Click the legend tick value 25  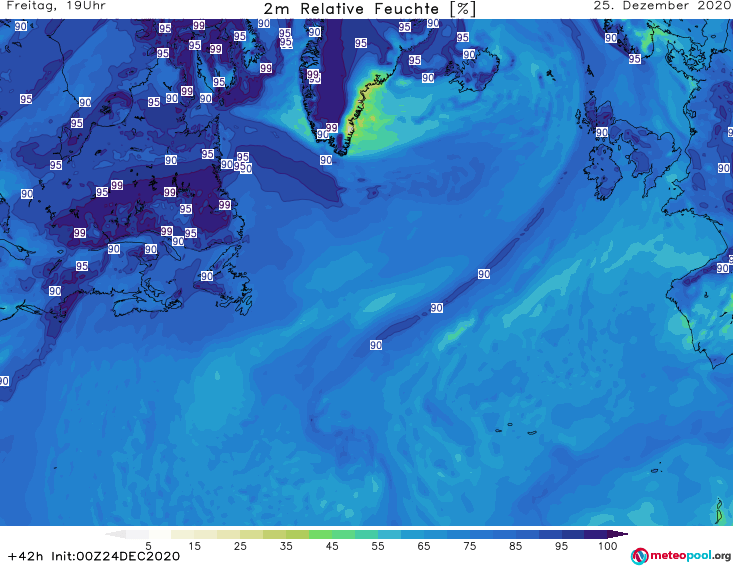click(240, 546)
